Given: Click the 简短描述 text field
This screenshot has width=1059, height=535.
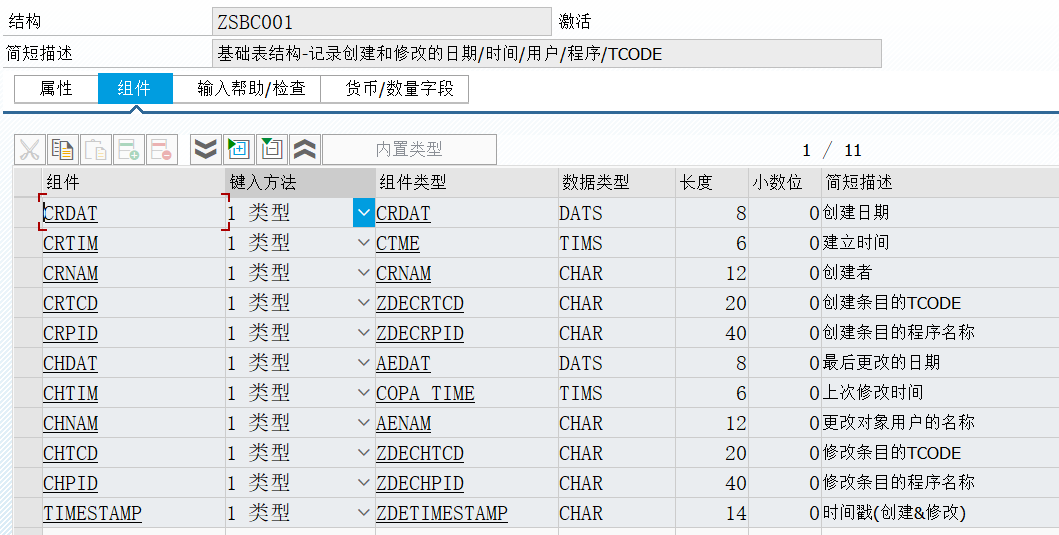Looking at the screenshot, I should (x=546, y=53).
